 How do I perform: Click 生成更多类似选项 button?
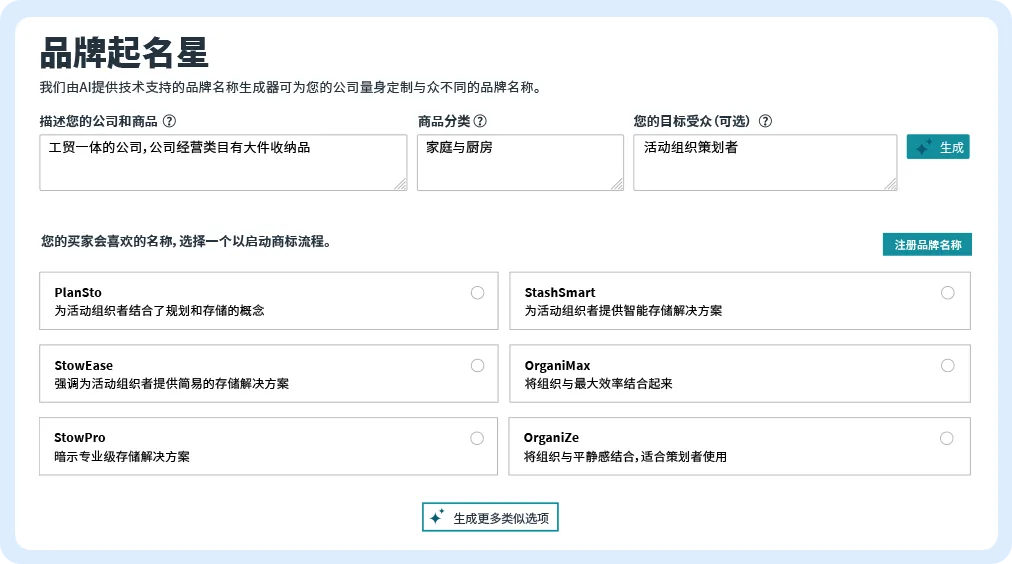point(490,518)
